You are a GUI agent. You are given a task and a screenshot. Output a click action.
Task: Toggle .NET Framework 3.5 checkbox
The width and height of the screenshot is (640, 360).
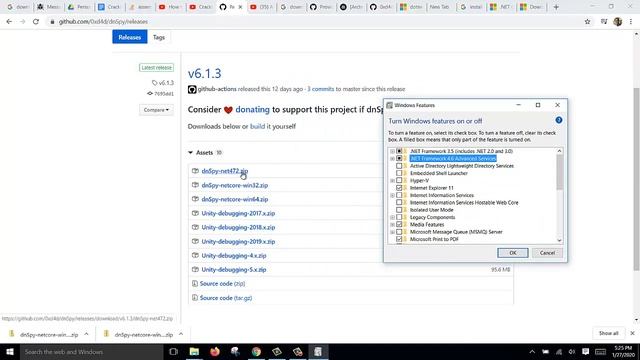[399, 151]
